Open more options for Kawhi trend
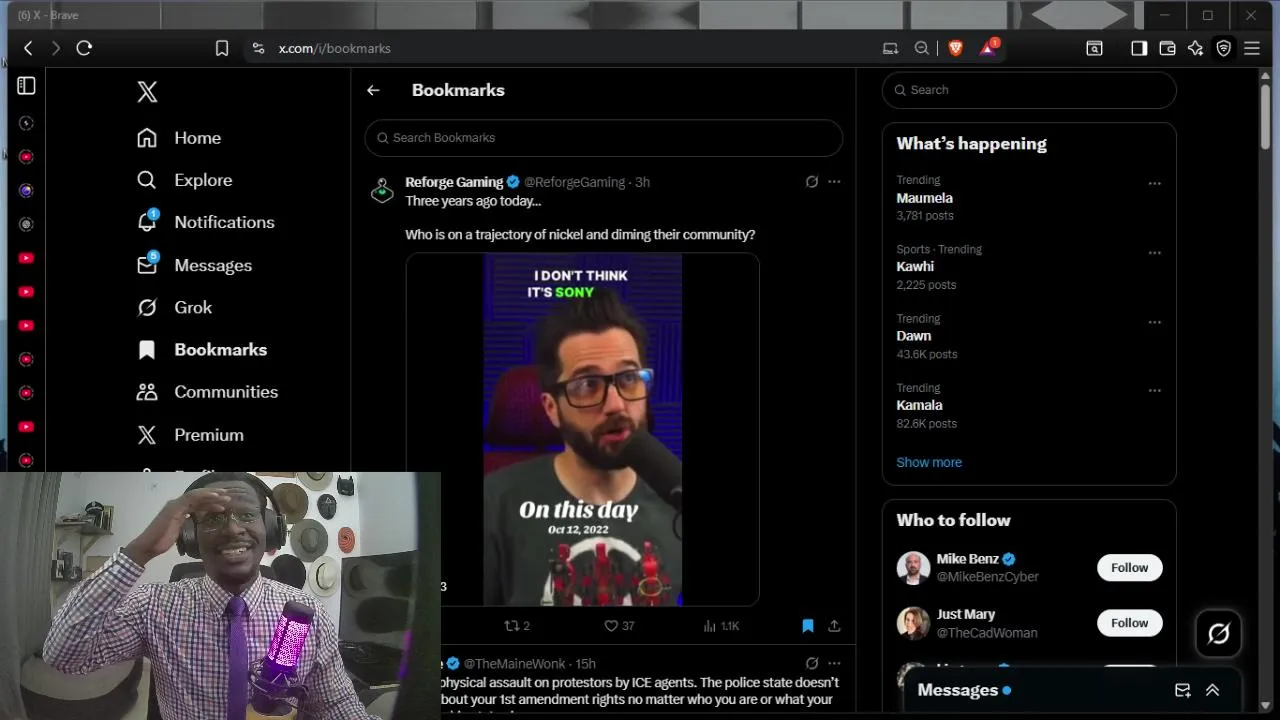1280x720 pixels. (1155, 253)
